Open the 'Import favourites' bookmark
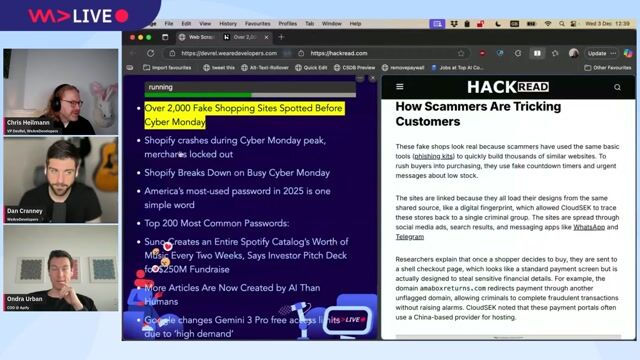The height and width of the screenshot is (360, 640). click(x=167, y=68)
